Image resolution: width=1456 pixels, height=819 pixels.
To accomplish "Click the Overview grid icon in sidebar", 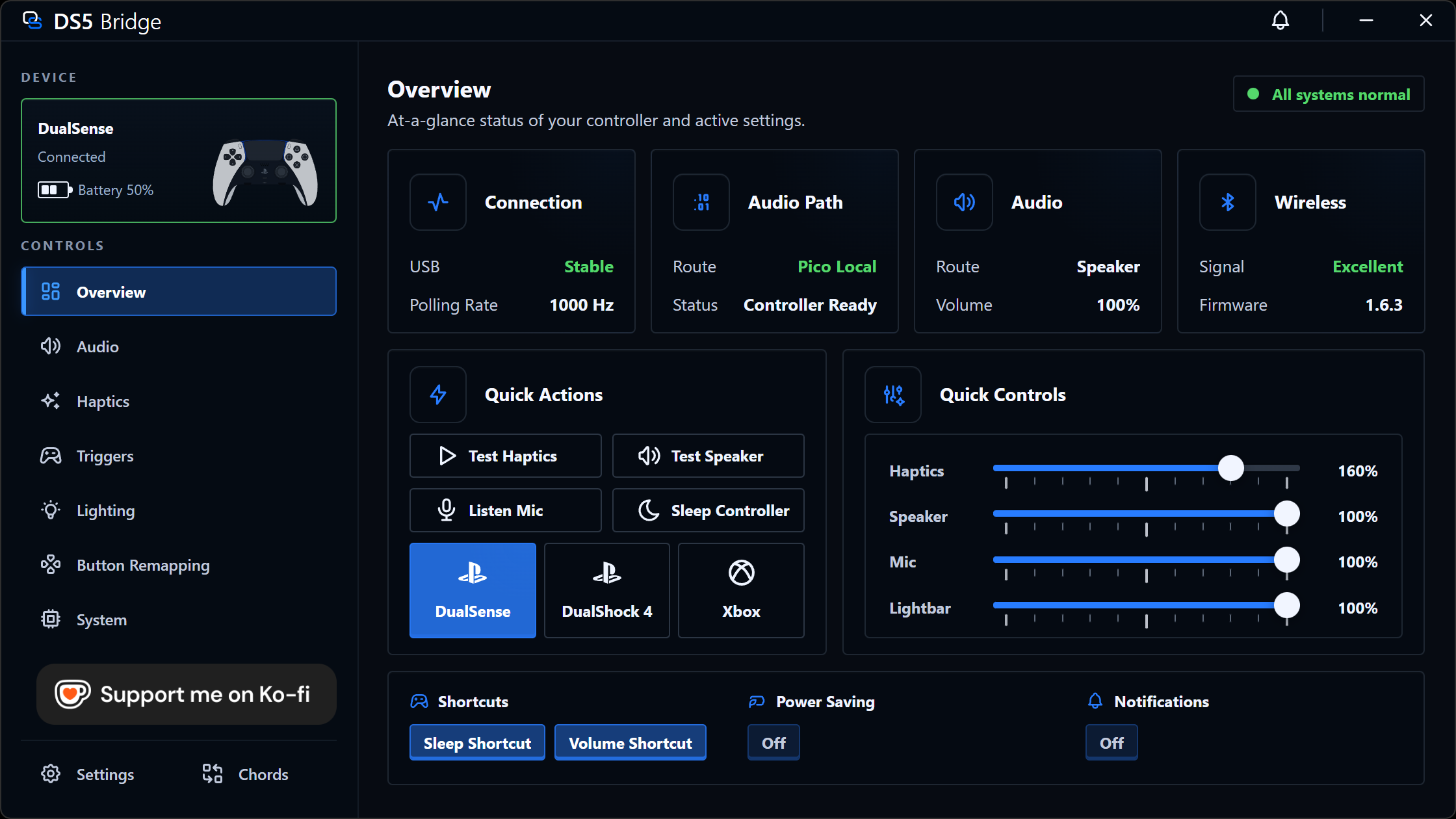I will [x=51, y=291].
